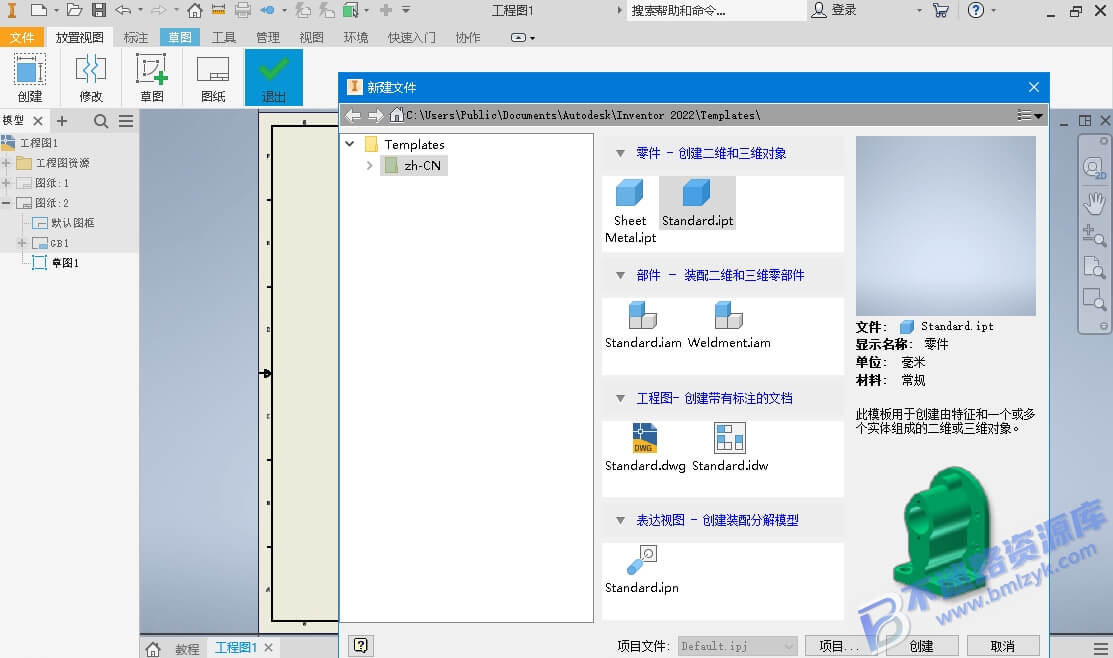Close the 工程图1 document tab
This screenshot has width=1113, height=658.
268,647
